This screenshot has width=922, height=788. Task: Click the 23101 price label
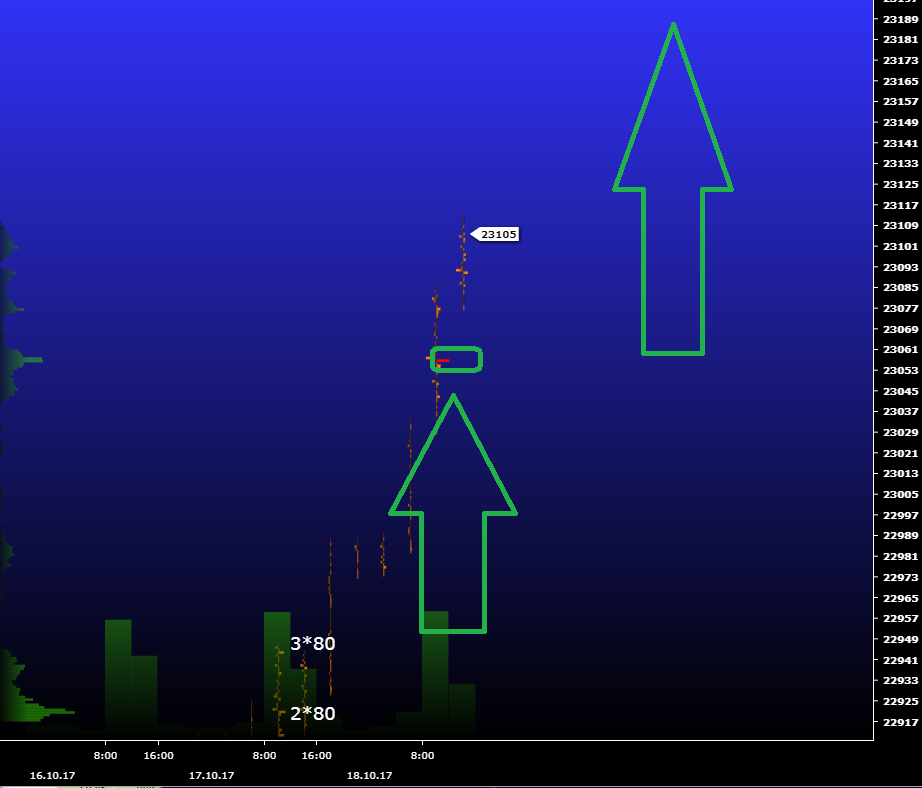pos(900,246)
